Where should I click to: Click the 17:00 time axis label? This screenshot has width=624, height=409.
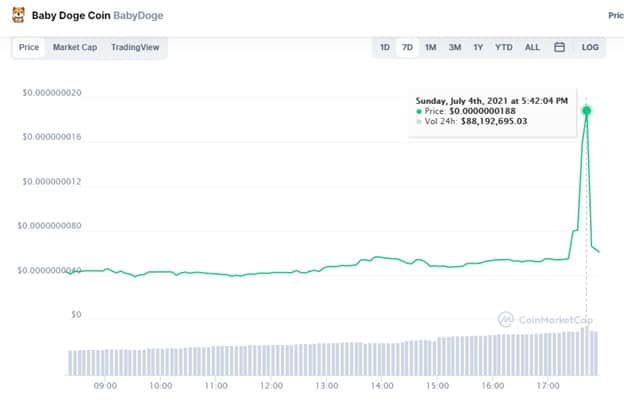(548, 386)
